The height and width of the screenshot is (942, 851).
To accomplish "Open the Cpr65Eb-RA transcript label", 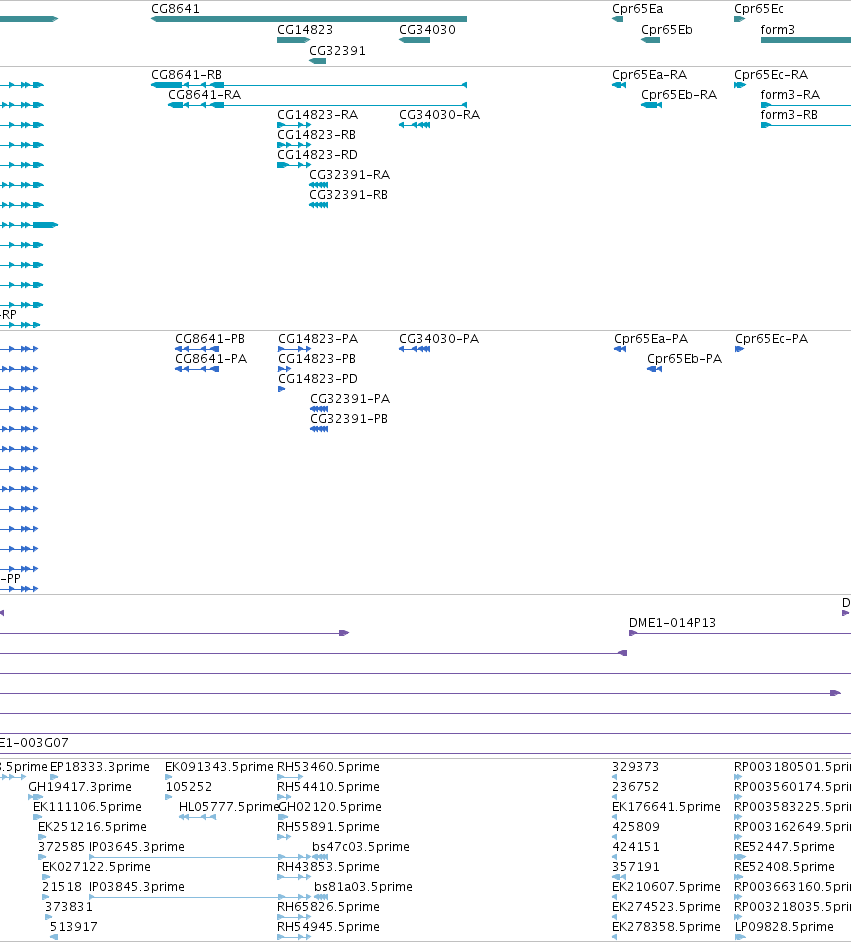I will click(679, 95).
